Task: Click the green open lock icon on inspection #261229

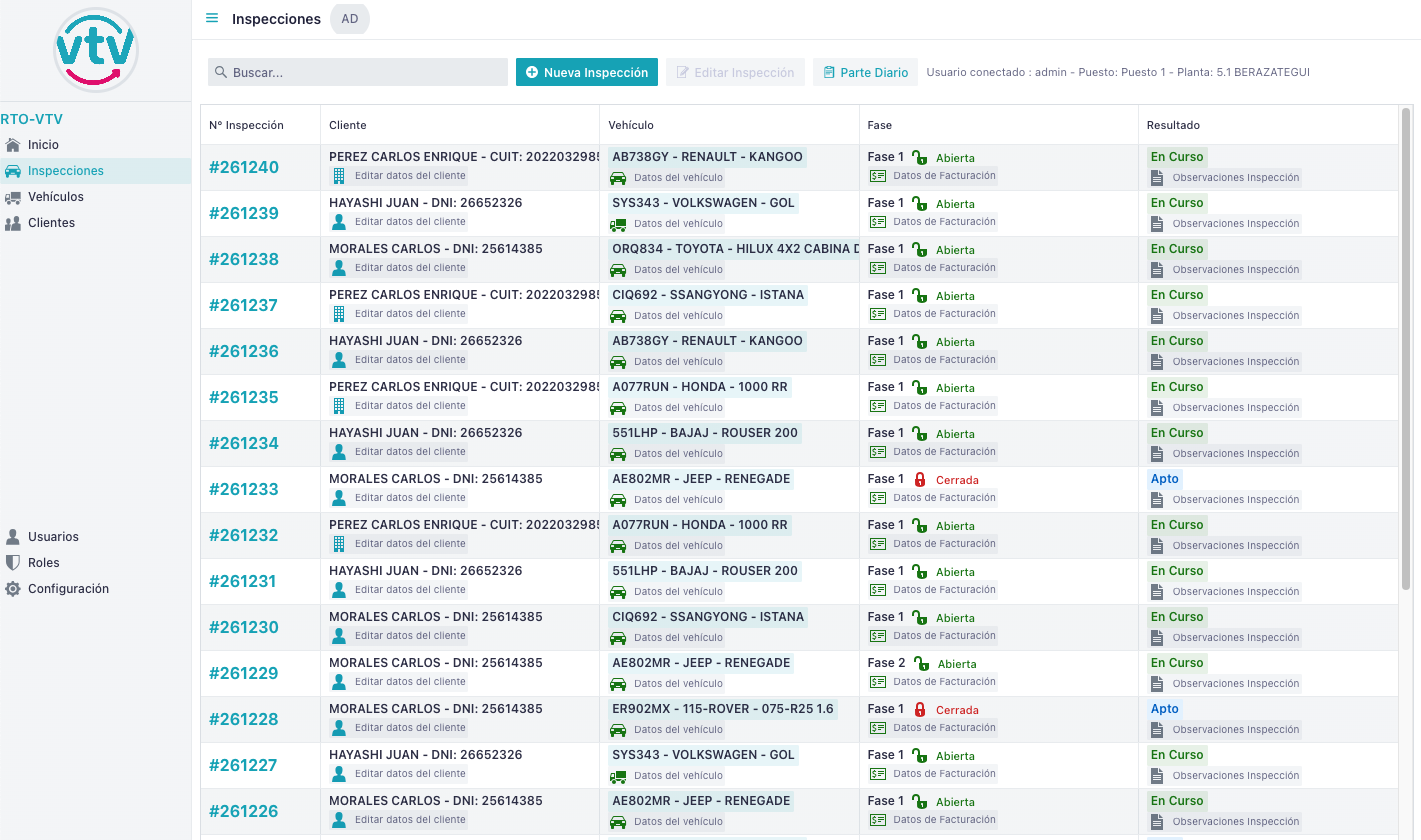Action: [x=921, y=664]
